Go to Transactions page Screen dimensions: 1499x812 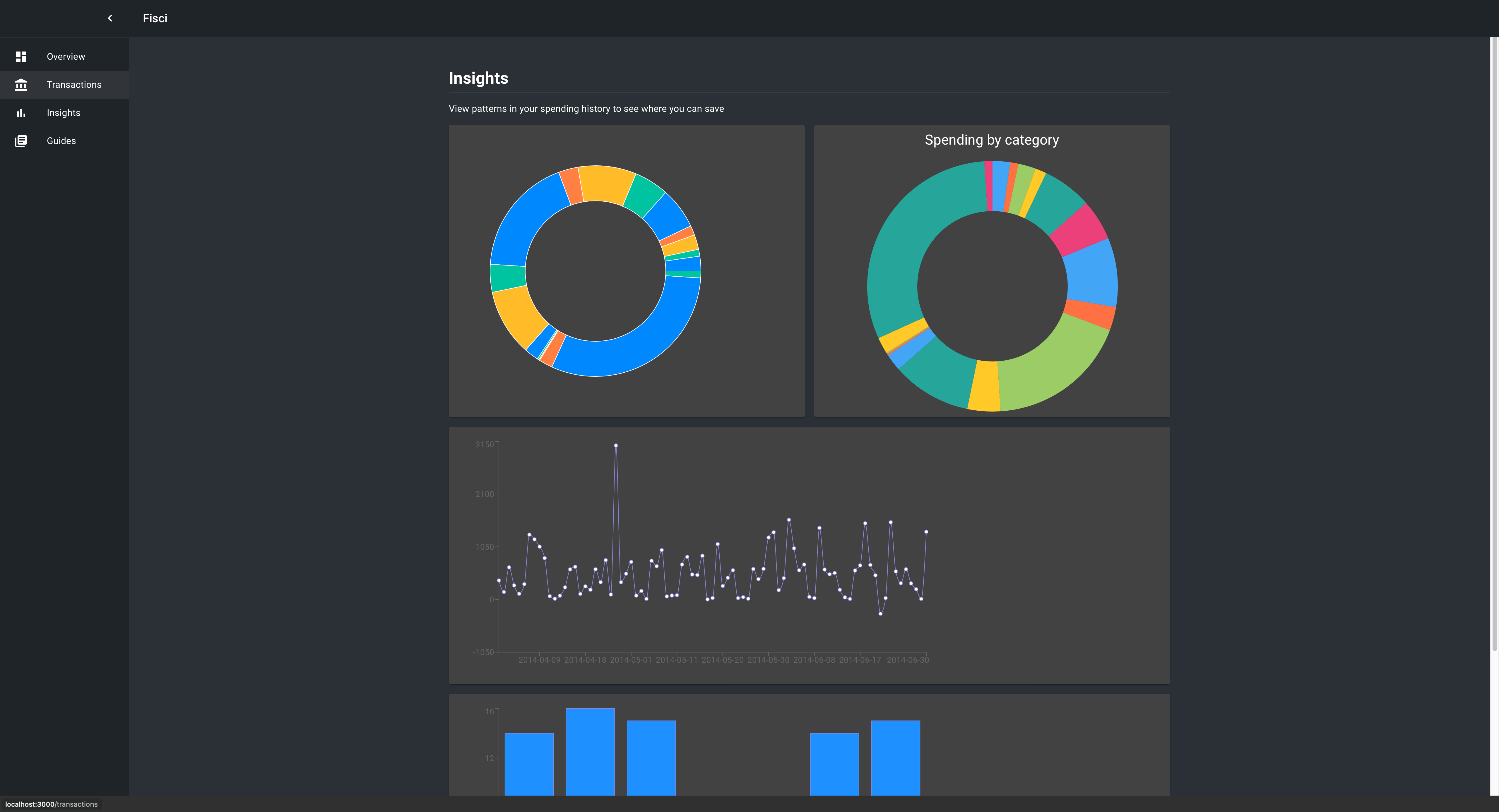(x=74, y=85)
